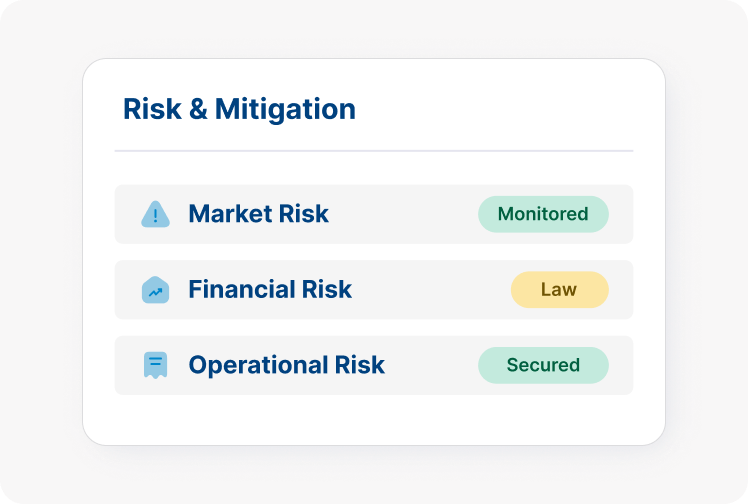The image size is (748, 504).
Task: Click the Market Risk warning triangle icon
Action: pos(155,214)
